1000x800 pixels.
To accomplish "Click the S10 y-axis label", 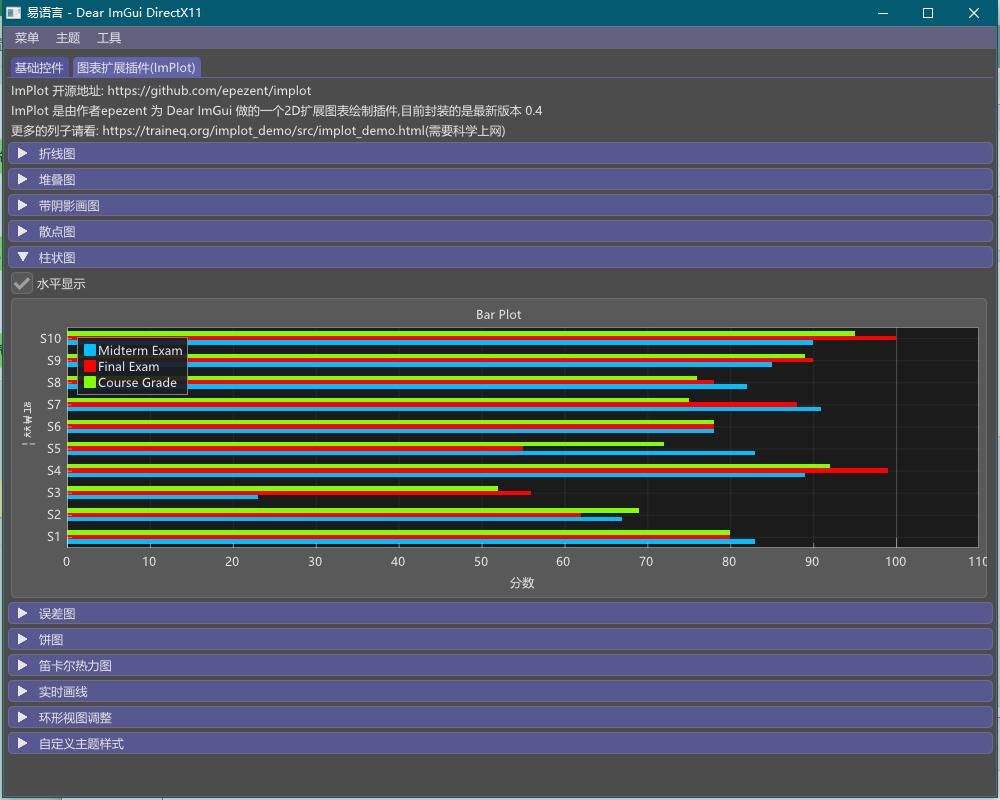I will pyautogui.click(x=50, y=338).
